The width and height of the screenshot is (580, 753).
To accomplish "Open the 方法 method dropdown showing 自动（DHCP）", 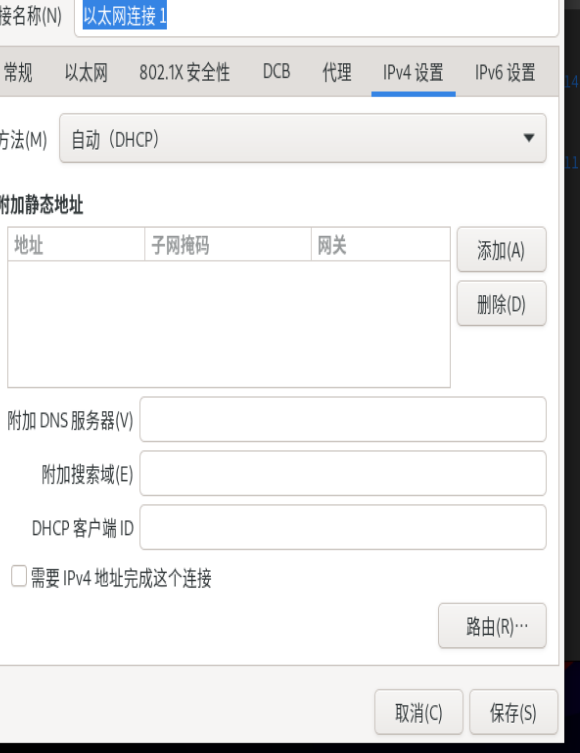I will [x=302, y=138].
